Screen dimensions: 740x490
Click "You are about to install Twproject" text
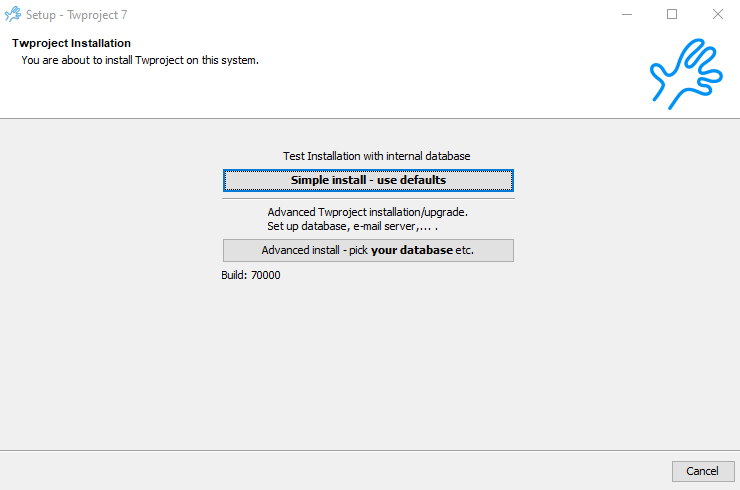click(140, 60)
